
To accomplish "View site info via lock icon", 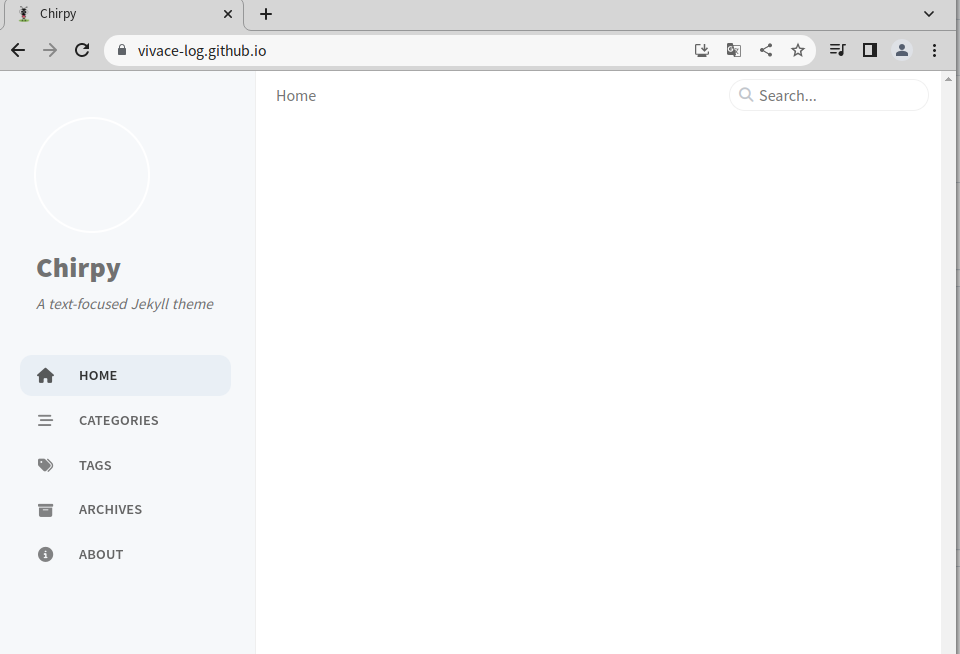I will pos(122,50).
